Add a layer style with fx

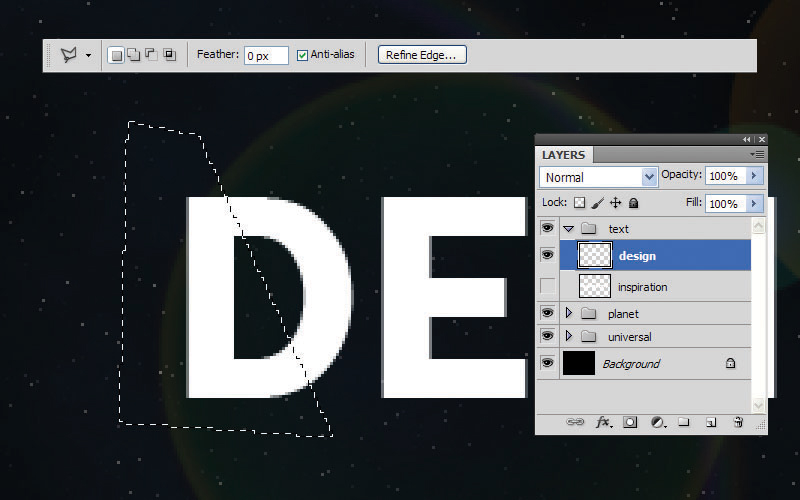pyautogui.click(x=603, y=422)
